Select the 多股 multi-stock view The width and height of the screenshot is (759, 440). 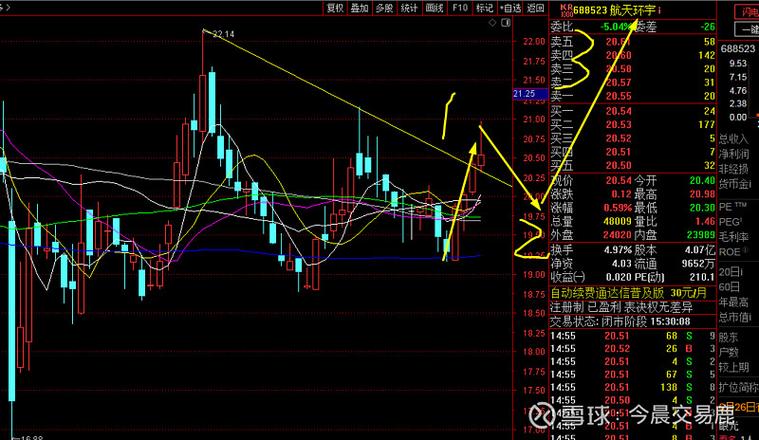[385, 7]
